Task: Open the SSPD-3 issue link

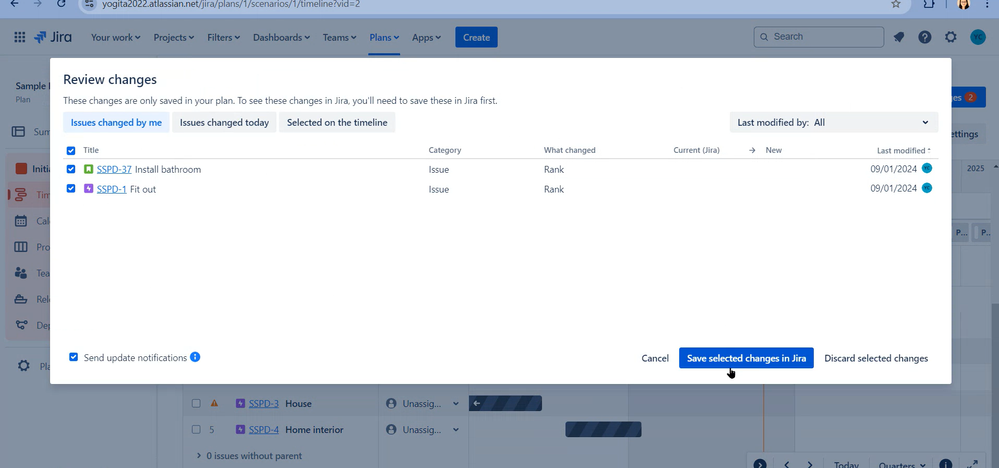Action: click(x=264, y=403)
